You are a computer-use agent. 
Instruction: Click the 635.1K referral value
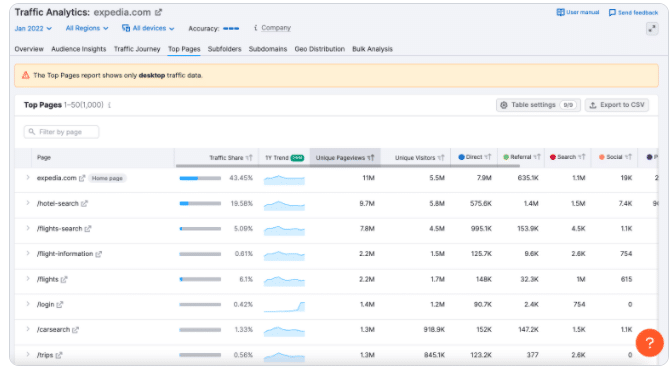[528, 178]
